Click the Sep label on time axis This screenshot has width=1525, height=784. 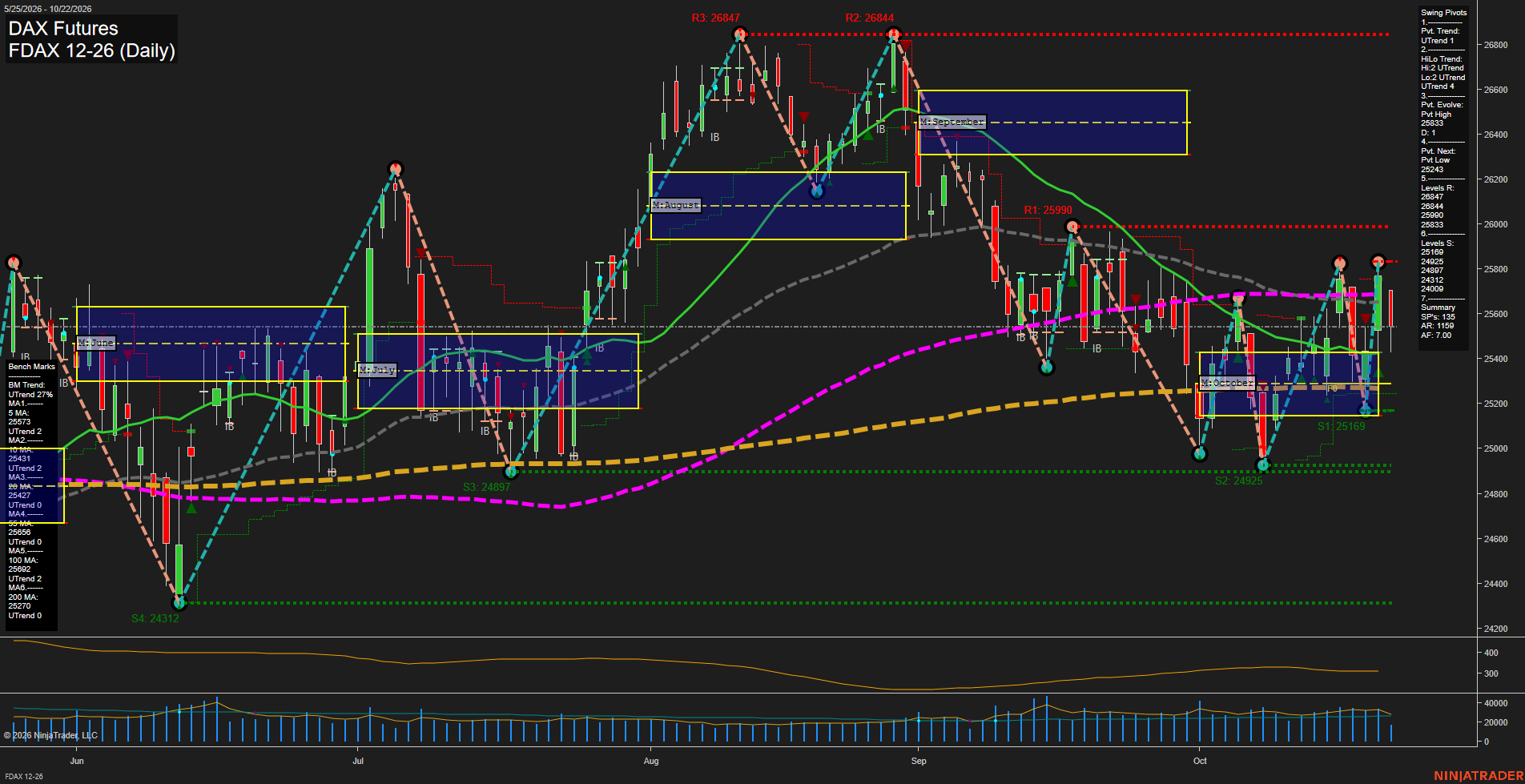[919, 761]
